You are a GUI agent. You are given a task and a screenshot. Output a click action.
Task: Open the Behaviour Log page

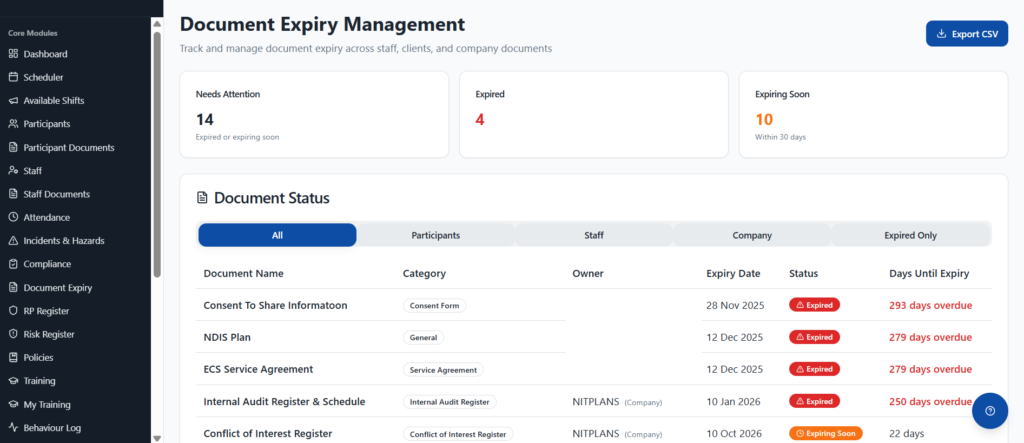(52, 428)
